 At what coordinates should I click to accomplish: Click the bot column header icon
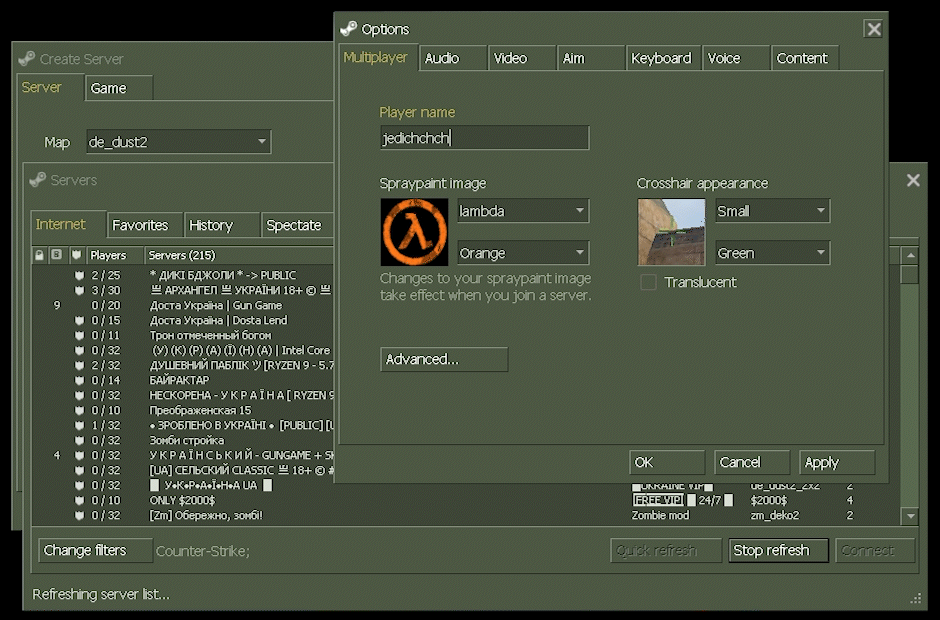(x=56, y=255)
